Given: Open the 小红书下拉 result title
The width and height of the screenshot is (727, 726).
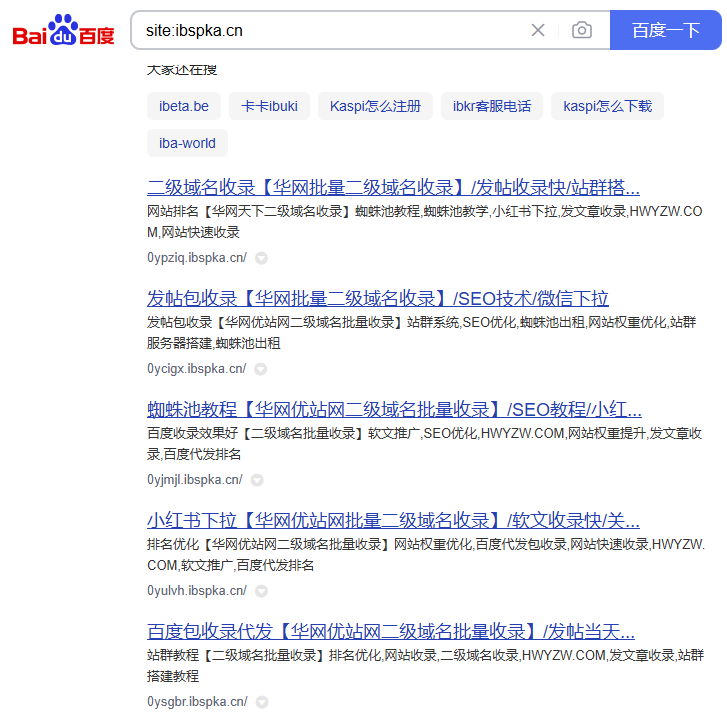Looking at the screenshot, I should [x=393, y=521].
